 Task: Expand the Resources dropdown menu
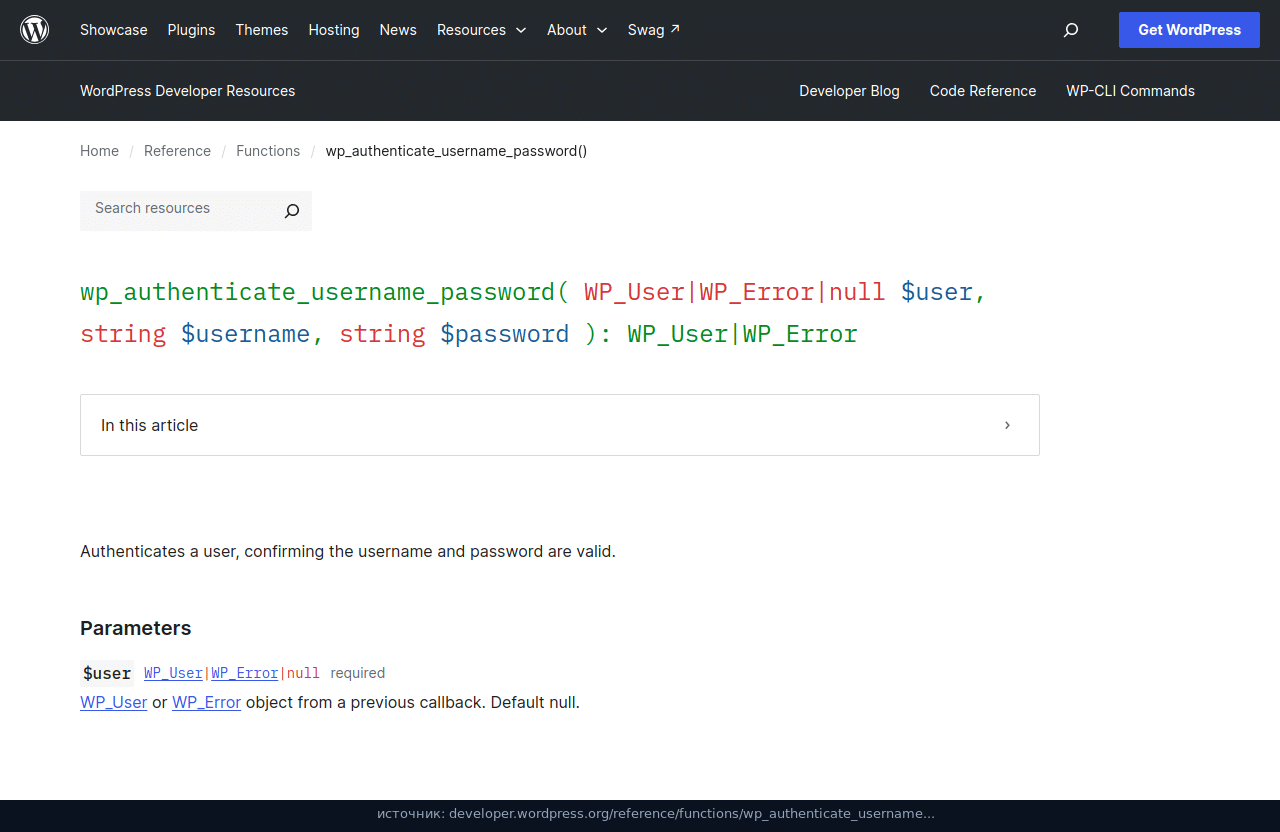click(x=482, y=30)
